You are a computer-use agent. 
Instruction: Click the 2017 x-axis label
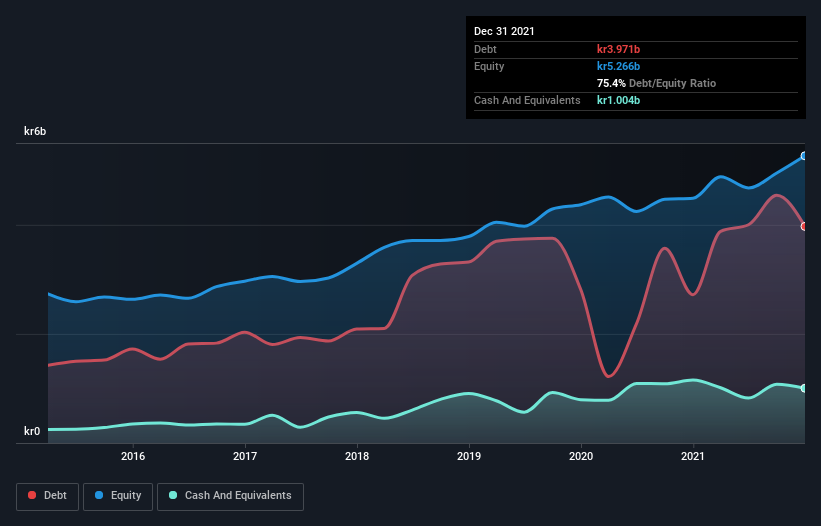(245, 456)
